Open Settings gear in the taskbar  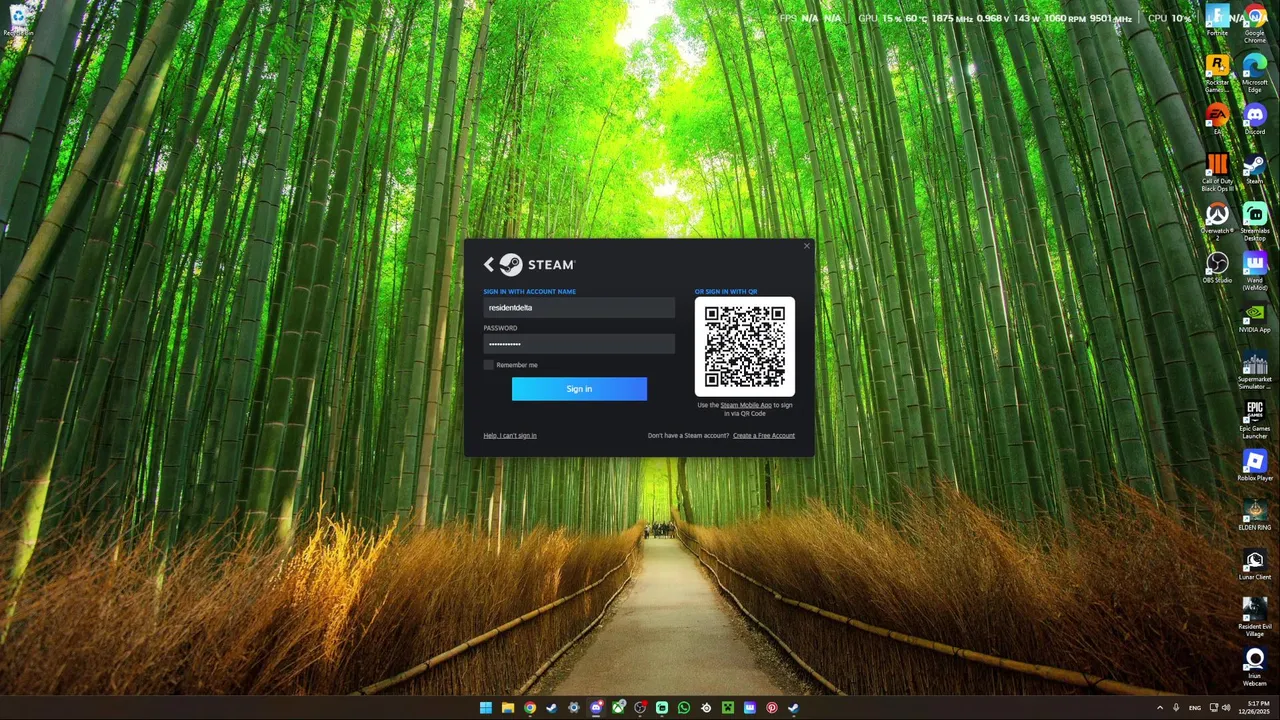coord(574,708)
